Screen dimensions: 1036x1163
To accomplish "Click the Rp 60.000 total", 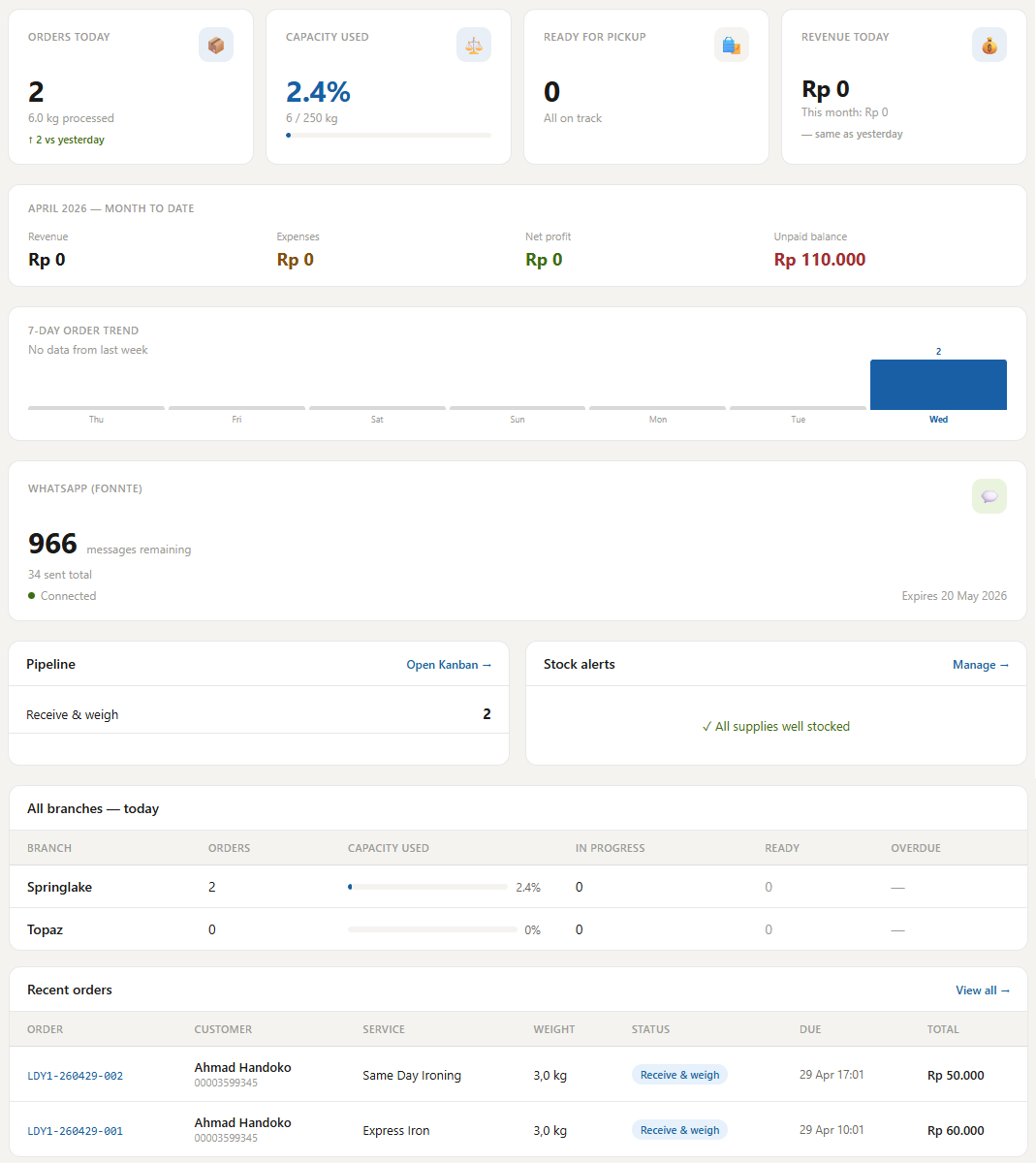I will (956, 1131).
